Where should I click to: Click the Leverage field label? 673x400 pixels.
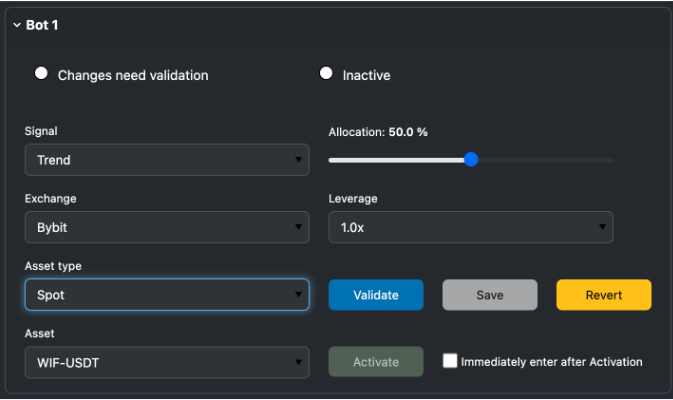pyautogui.click(x=353, y=199)
